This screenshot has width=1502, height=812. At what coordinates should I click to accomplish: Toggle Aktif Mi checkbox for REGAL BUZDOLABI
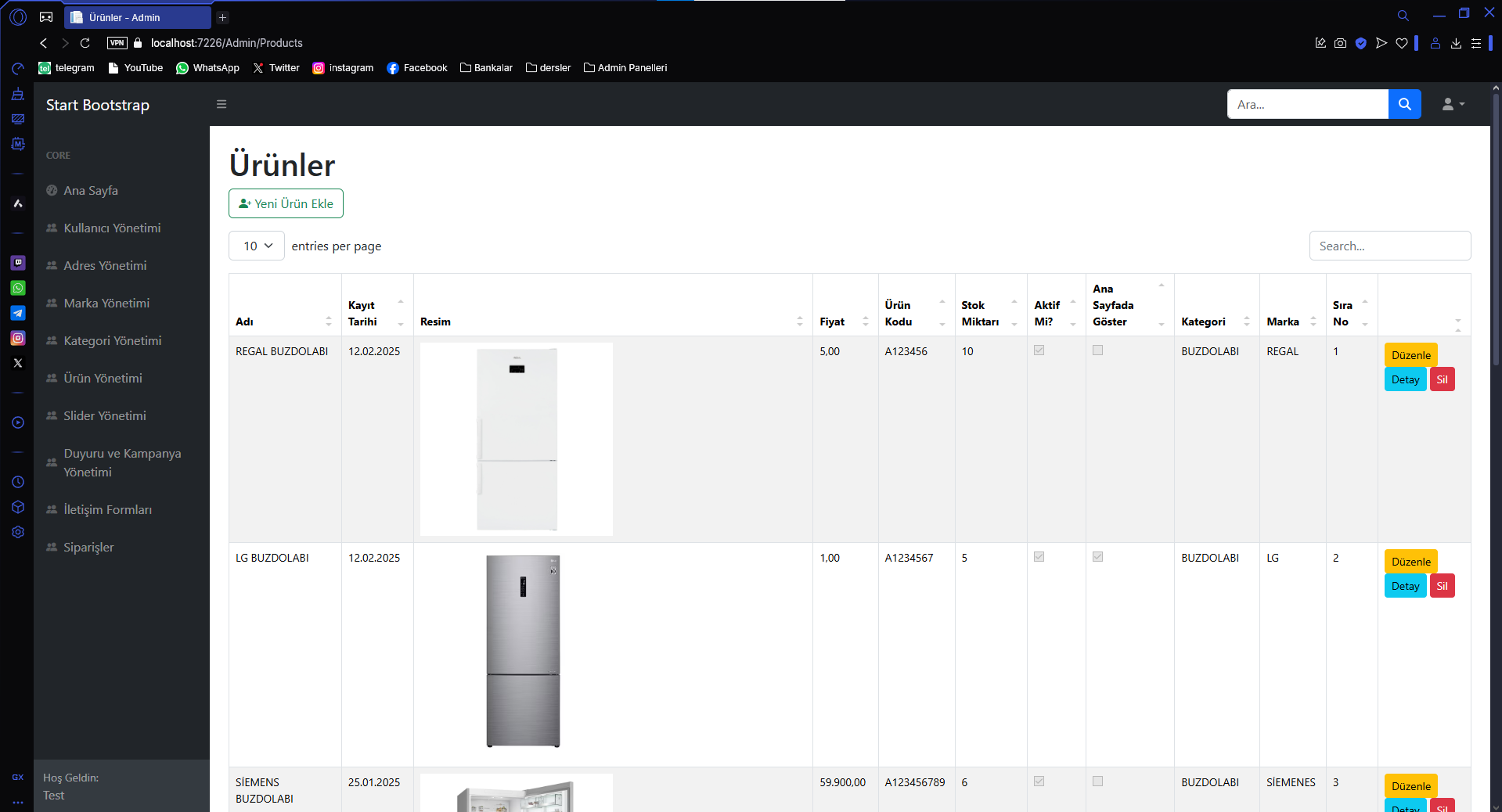(1039, 350)
